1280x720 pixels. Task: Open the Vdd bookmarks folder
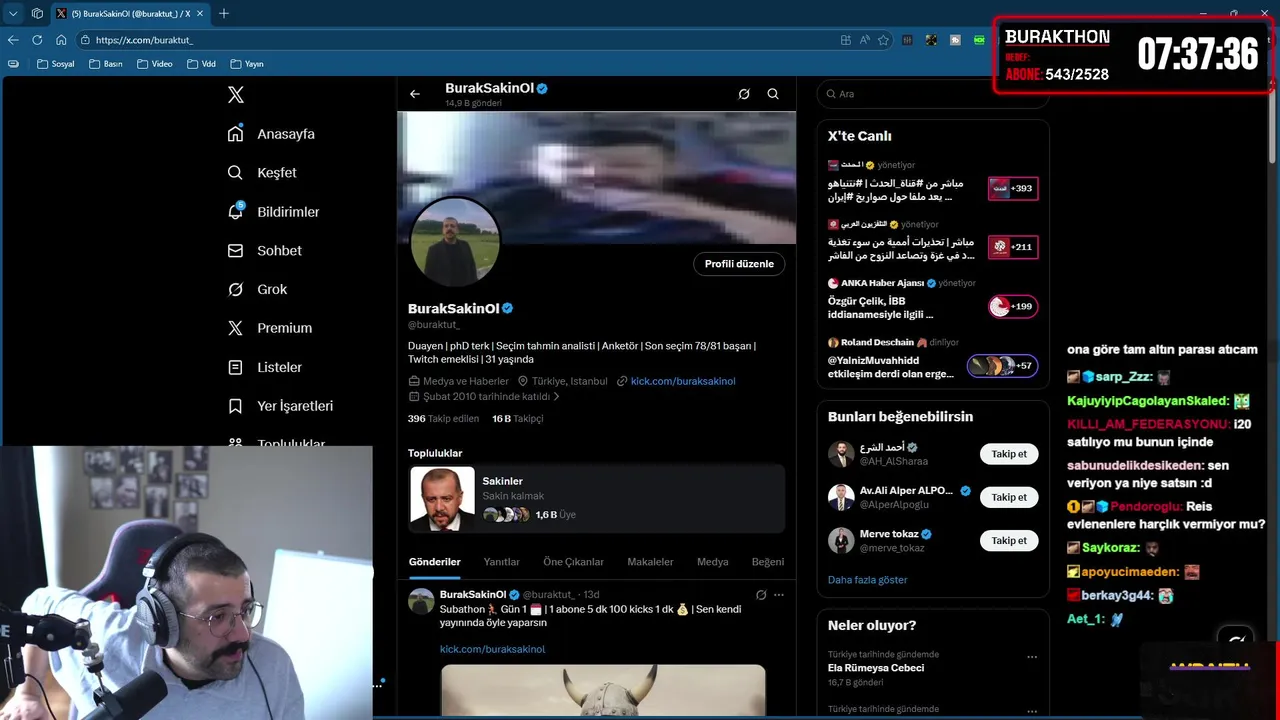tap(201, 64)
